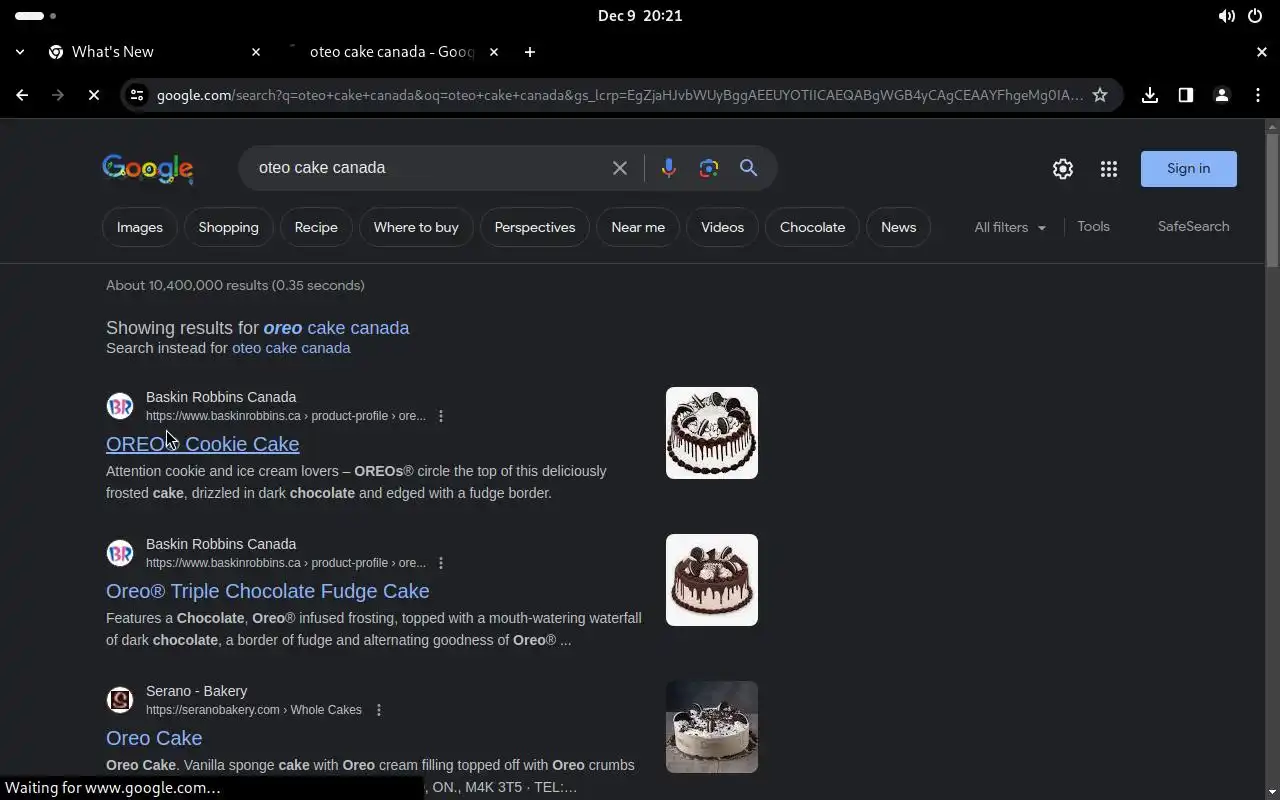Close the browser window

point(1261,52)
